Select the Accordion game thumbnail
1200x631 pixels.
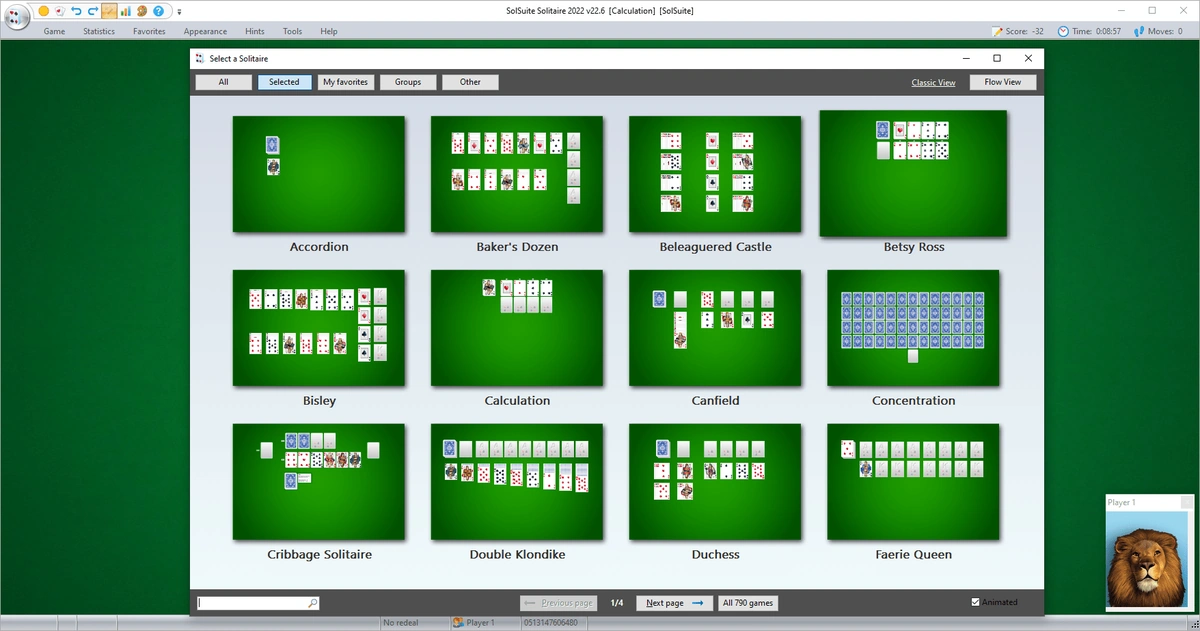pos(319,174)
